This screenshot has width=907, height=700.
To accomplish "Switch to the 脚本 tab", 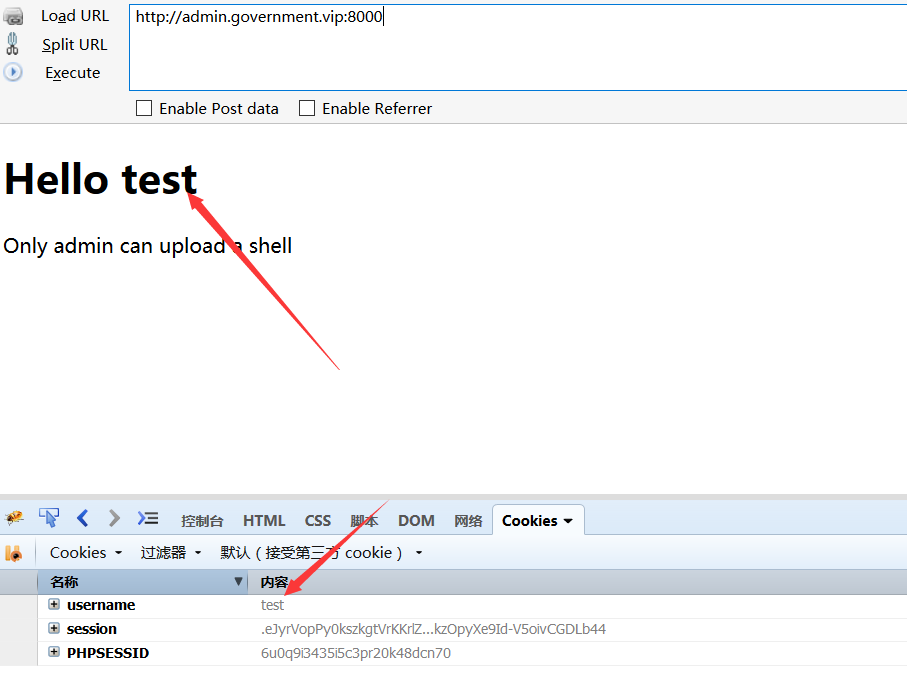I will click(x=364, y=521).
